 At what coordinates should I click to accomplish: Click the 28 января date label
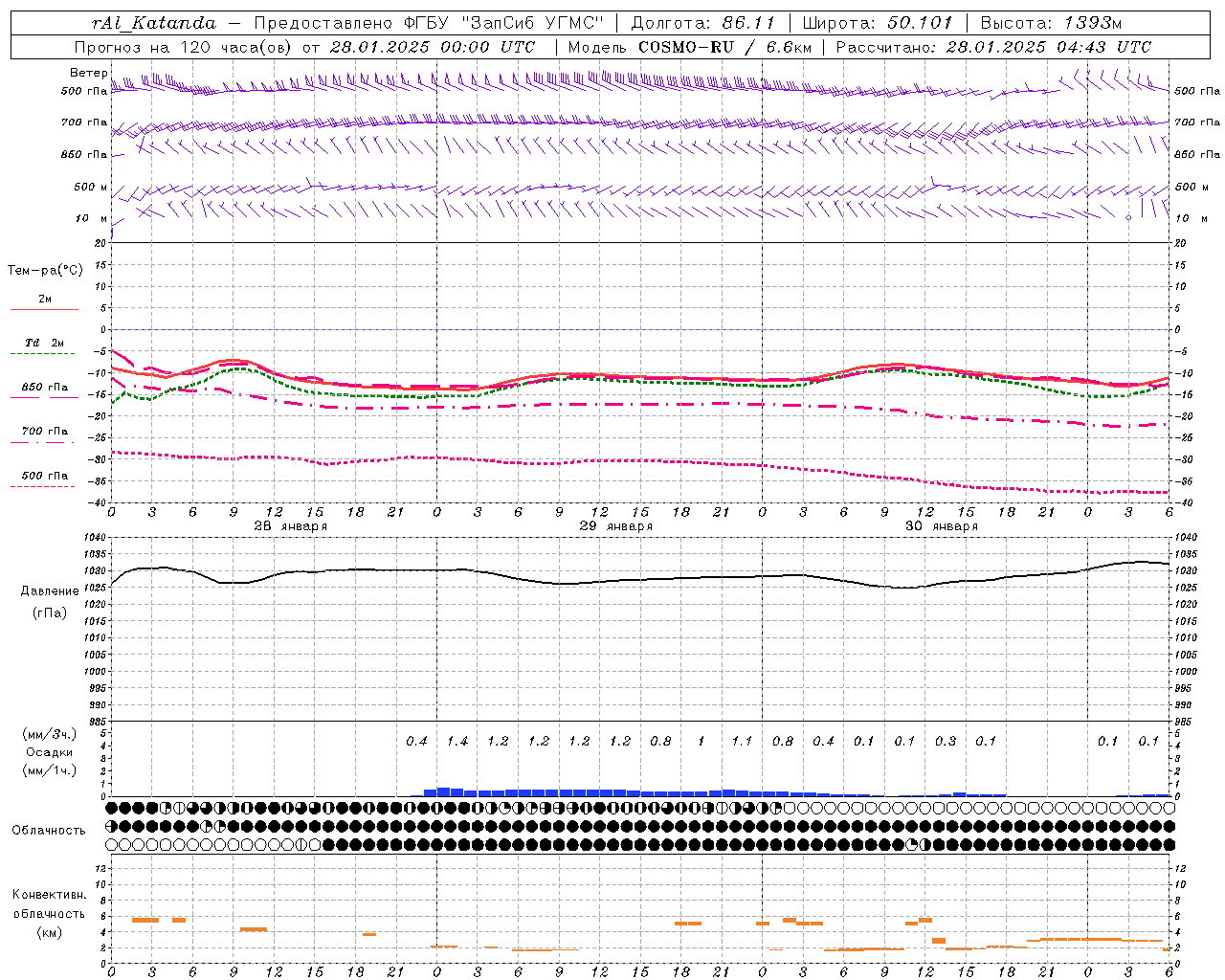point(290,526)
